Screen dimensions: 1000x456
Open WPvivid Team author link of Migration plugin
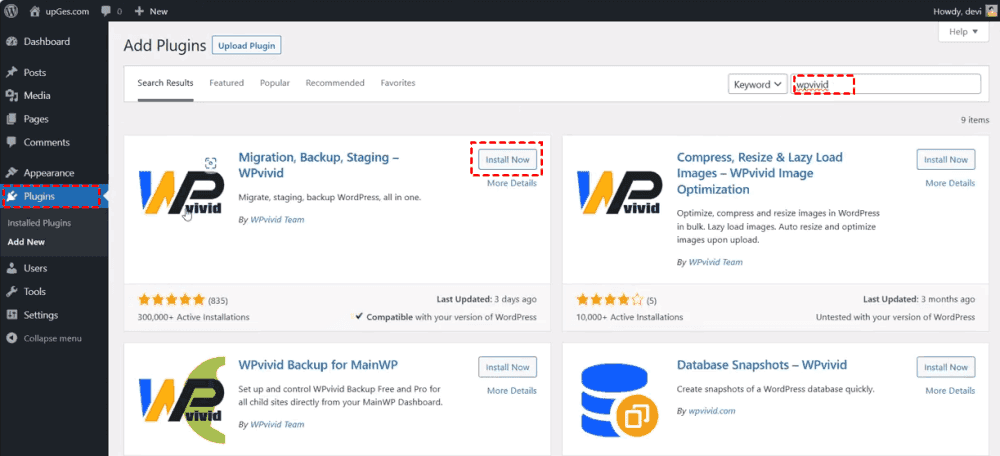(277, 219)
